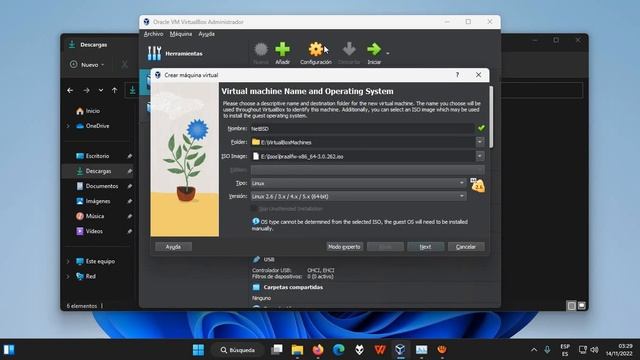
Task: Open Configuración gear in VirtualBox toolbar
Action: pos(316,49)
